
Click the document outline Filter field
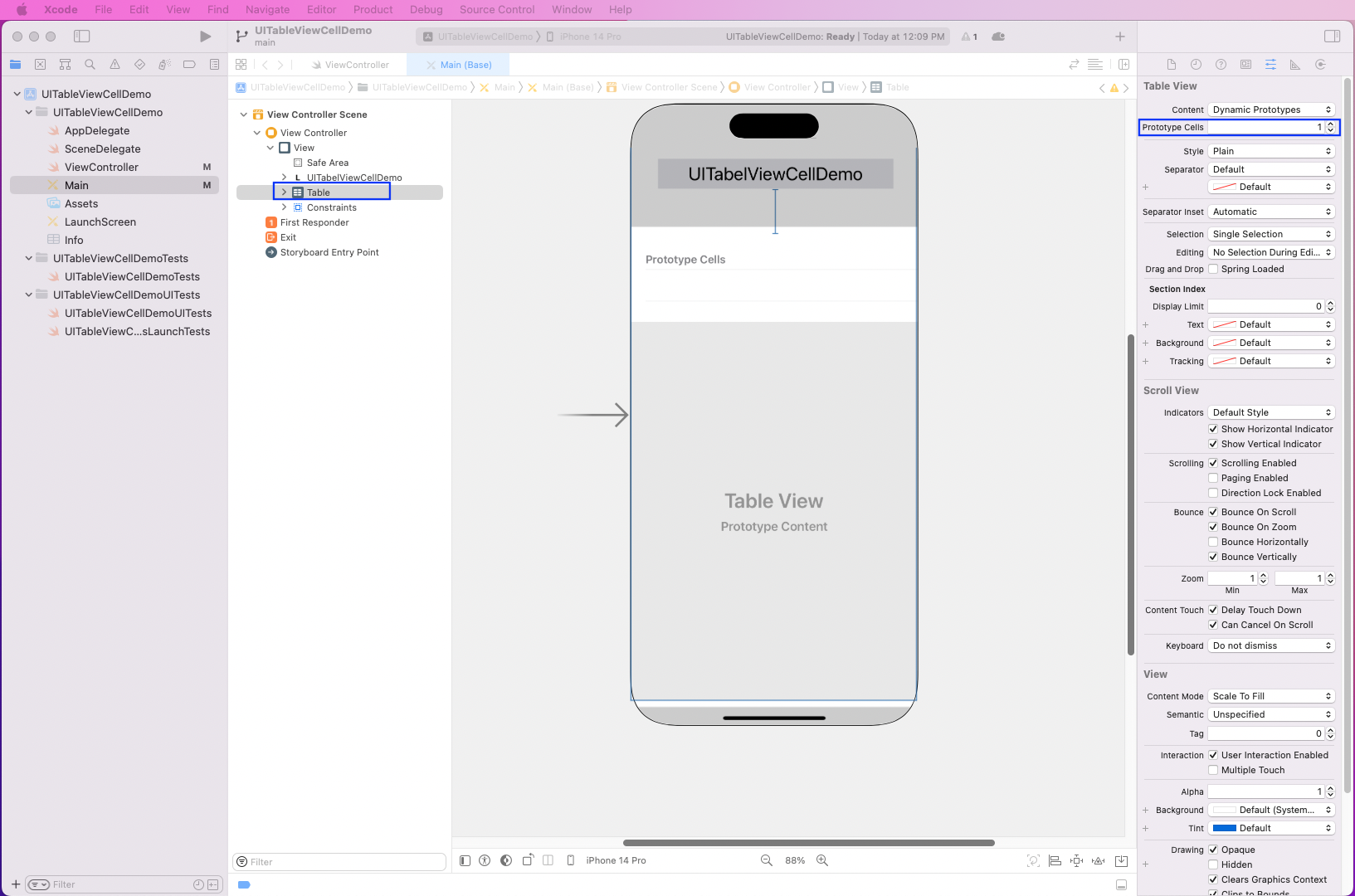click(340, 862)
